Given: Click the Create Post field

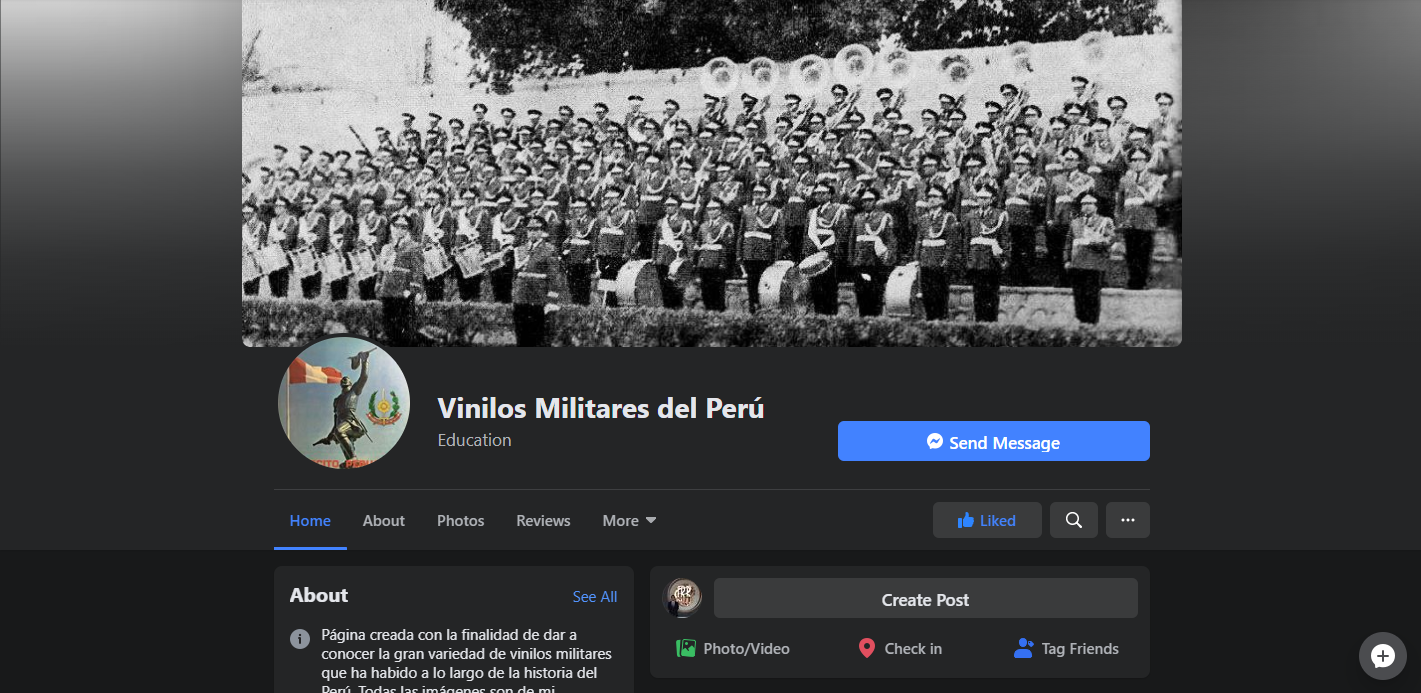Looking at the screenshot, I should pos(926,598).
